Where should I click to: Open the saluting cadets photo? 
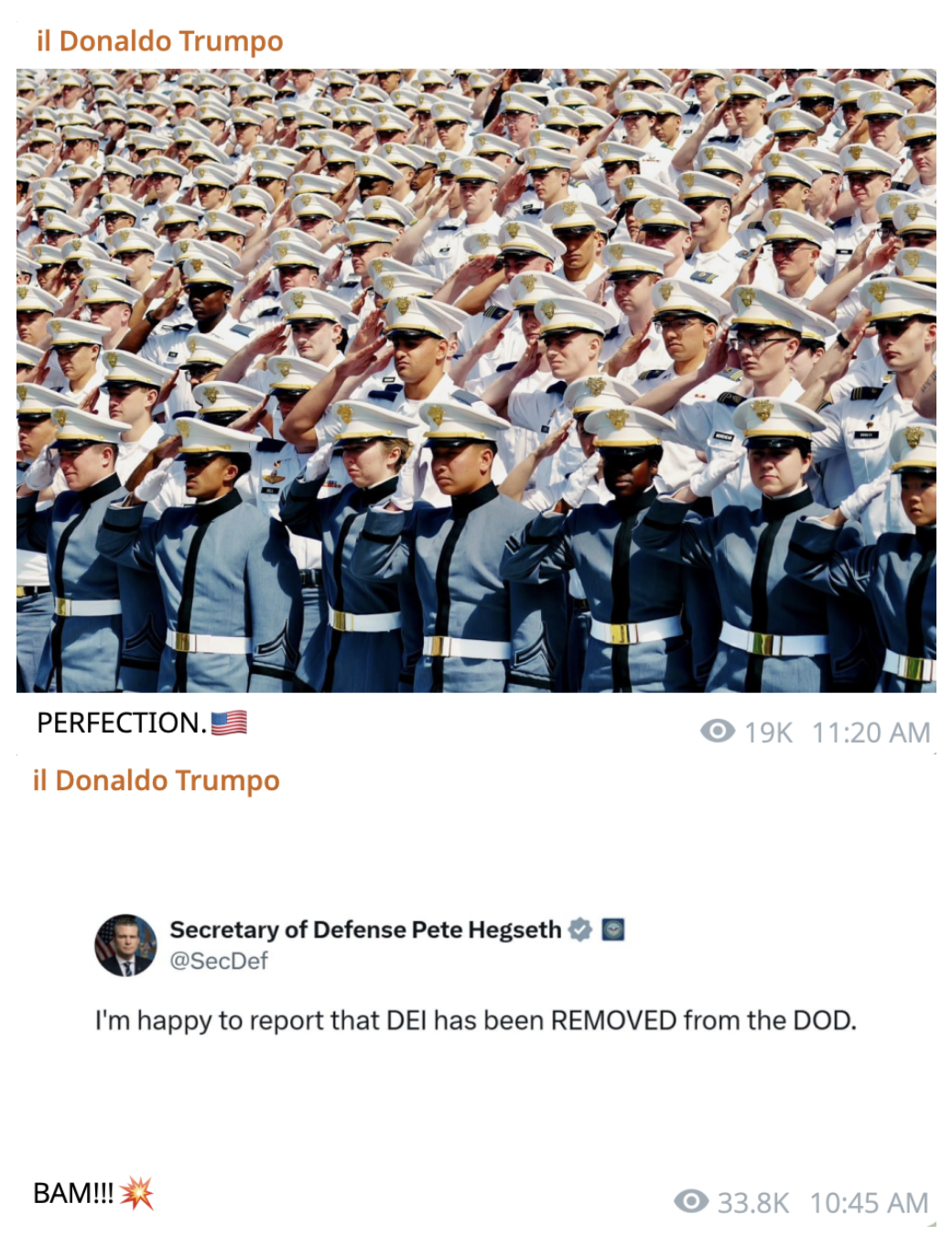pyautogui.click(x=476, y=380)
